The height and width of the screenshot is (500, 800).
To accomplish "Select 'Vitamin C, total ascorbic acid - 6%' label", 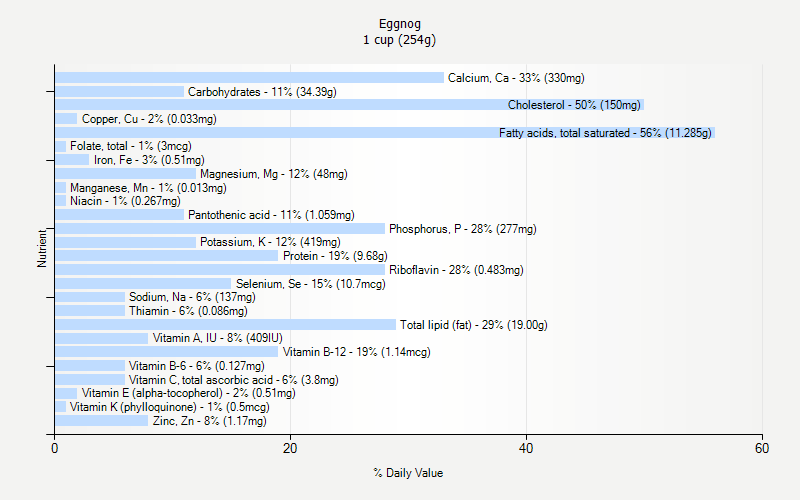I will tap(233, 380).
